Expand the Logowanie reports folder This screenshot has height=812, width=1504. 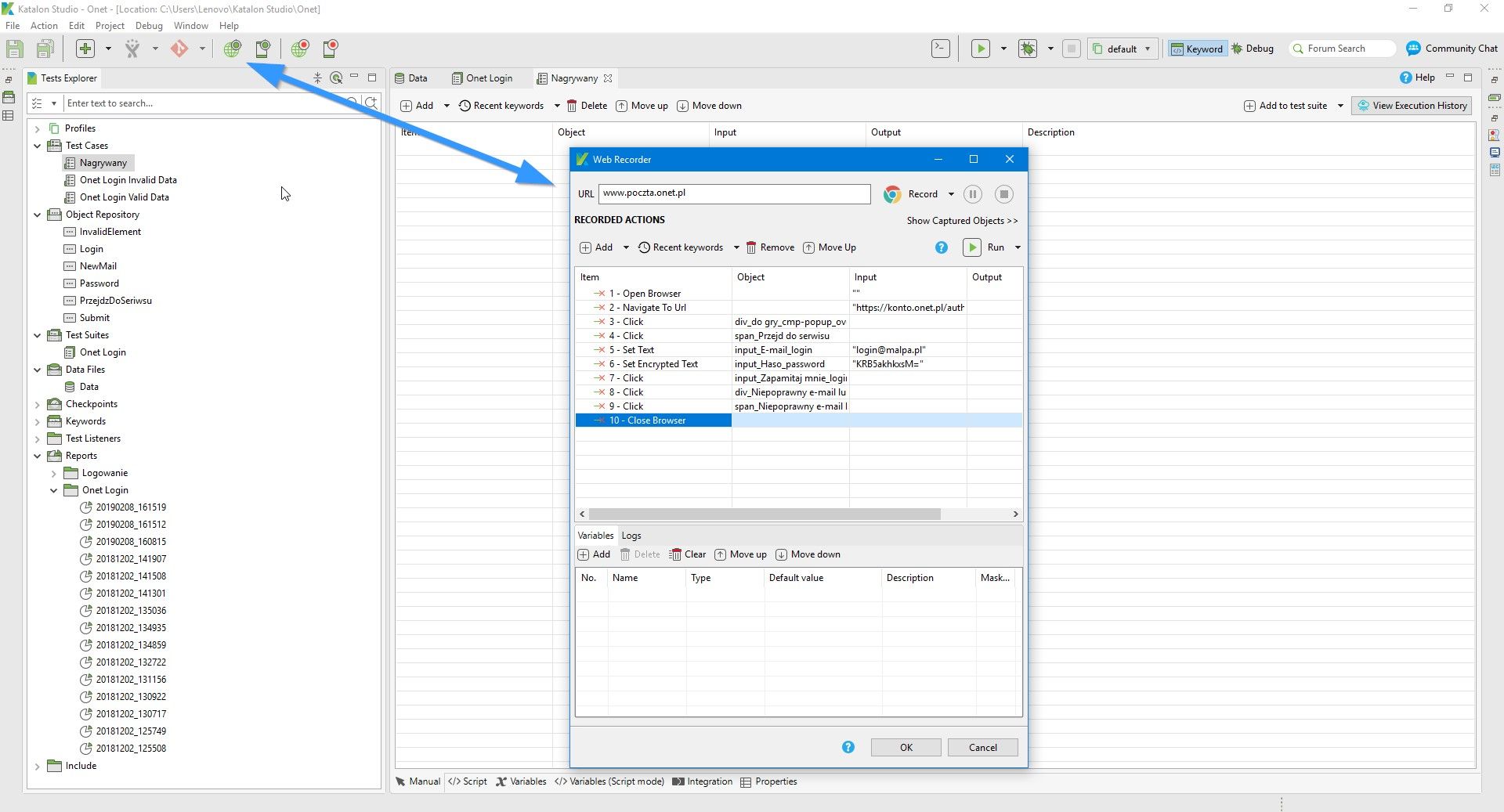click(53, 473)
